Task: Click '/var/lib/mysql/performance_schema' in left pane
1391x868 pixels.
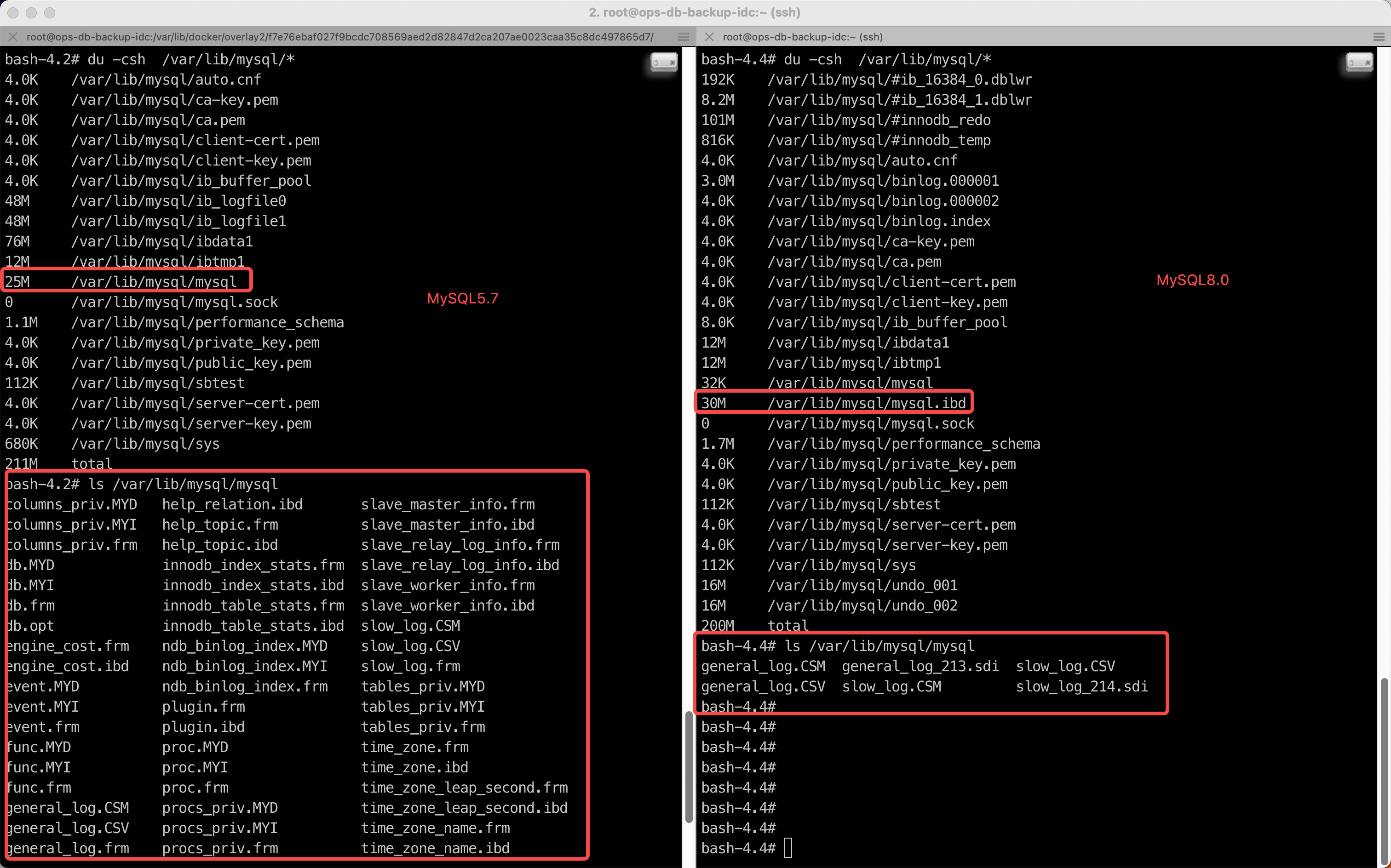Action: pos(207,322)
